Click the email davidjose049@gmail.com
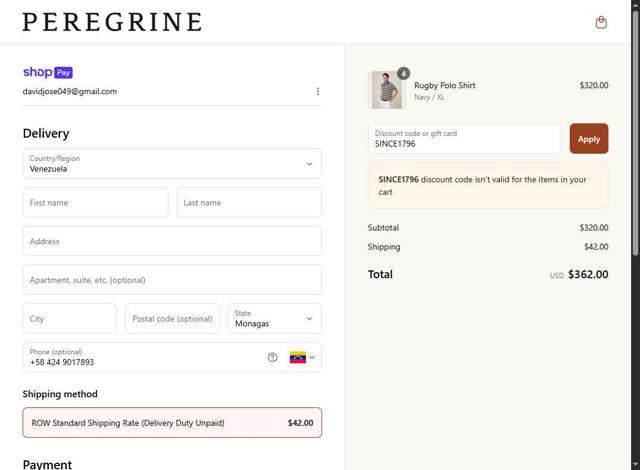Screen dimensions: 640x470 click(x=70, y=91)
